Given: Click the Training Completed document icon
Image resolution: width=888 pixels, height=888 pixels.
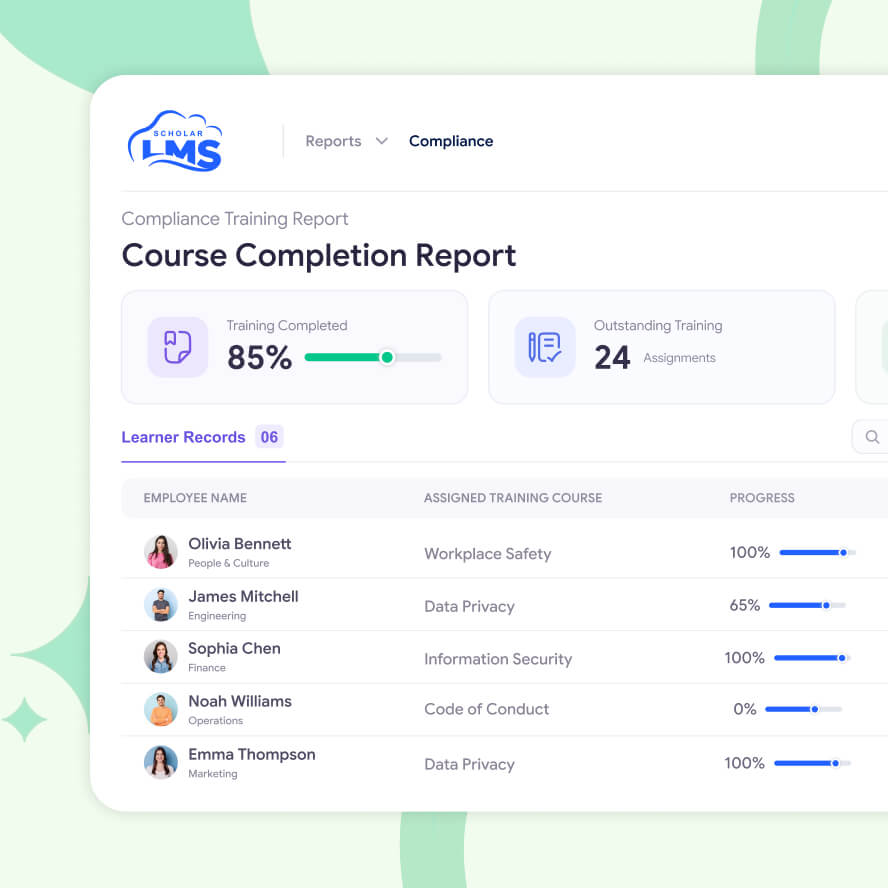Looking at the screenshot, I should 177,347.
